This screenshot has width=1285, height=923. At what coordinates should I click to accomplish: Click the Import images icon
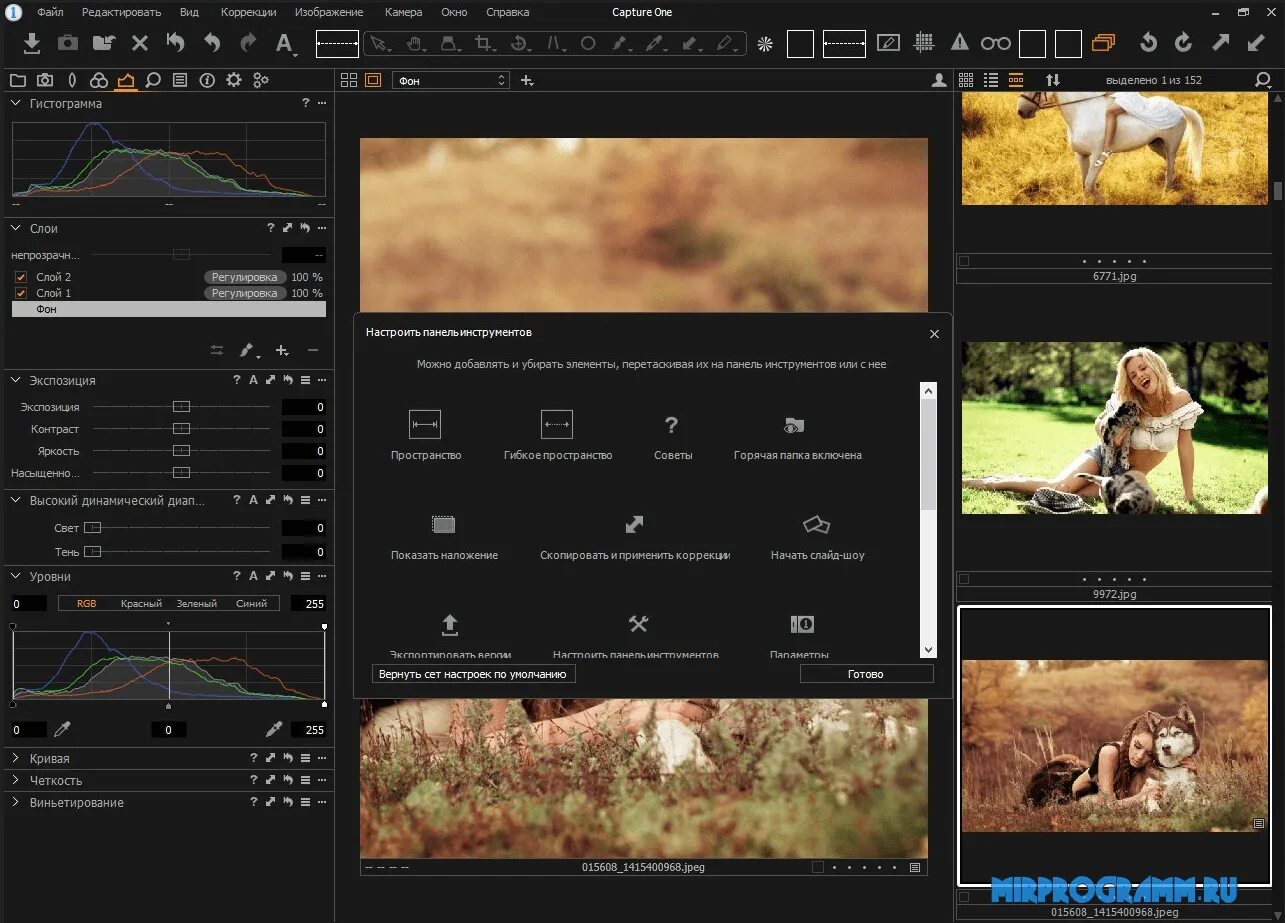coord(32,42)
